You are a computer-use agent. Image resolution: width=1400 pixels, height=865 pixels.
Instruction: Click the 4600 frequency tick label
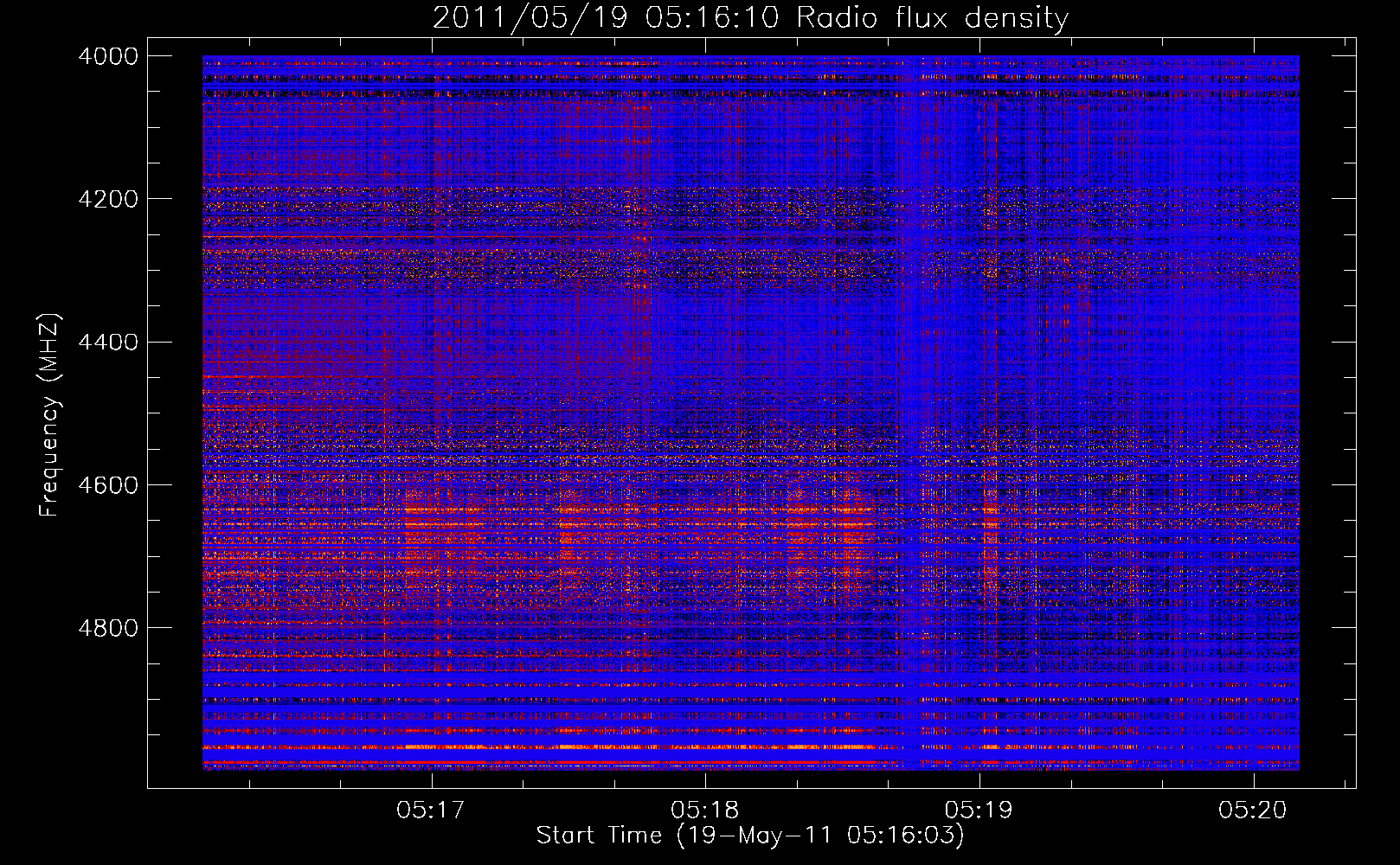[x=108, y=485]
